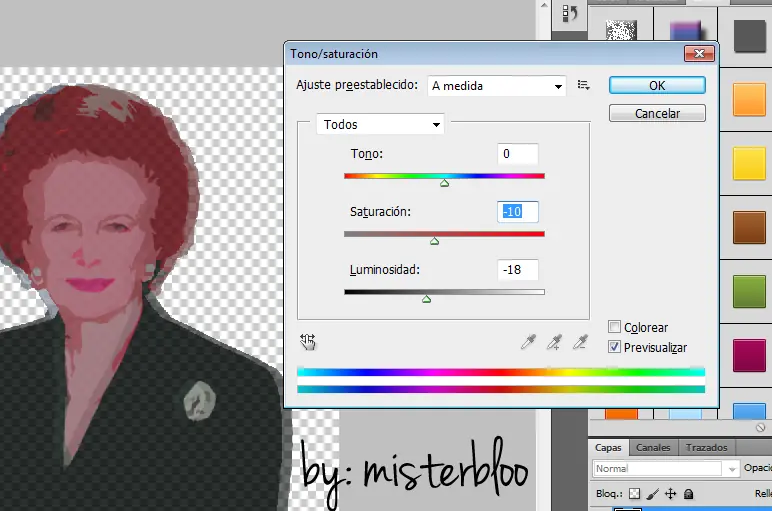Pick the yellow style swatch
Viewport: 772px width, 511px height.
[x=749, y=163]
